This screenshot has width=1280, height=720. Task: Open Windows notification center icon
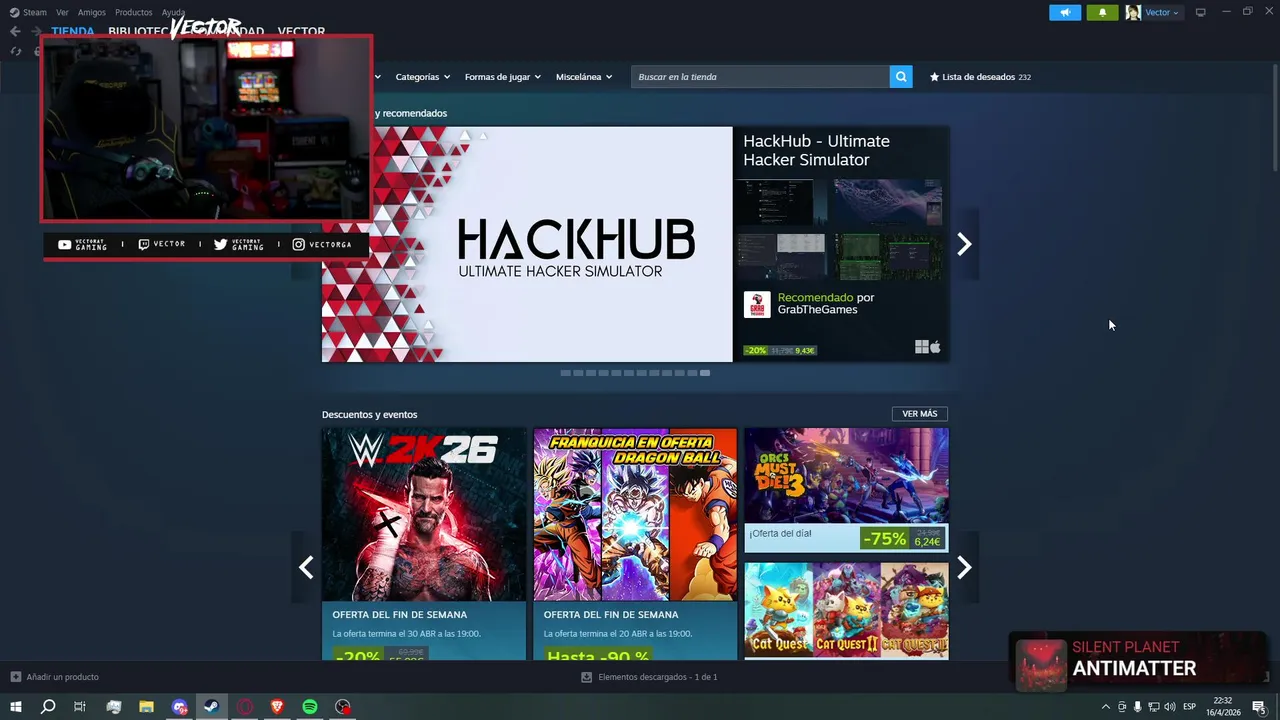point(1259,707)
